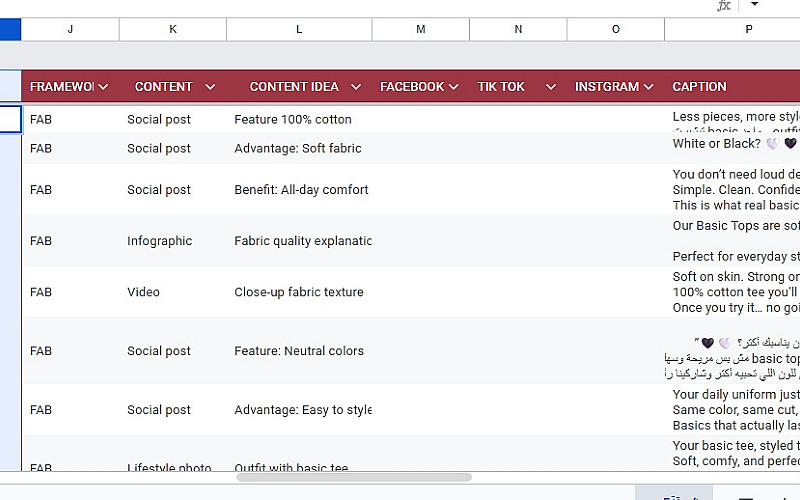This screenshot has height=500, width=800.
Task: Select the "Close-up fabric texture" cell
Action: coord(299,293)
